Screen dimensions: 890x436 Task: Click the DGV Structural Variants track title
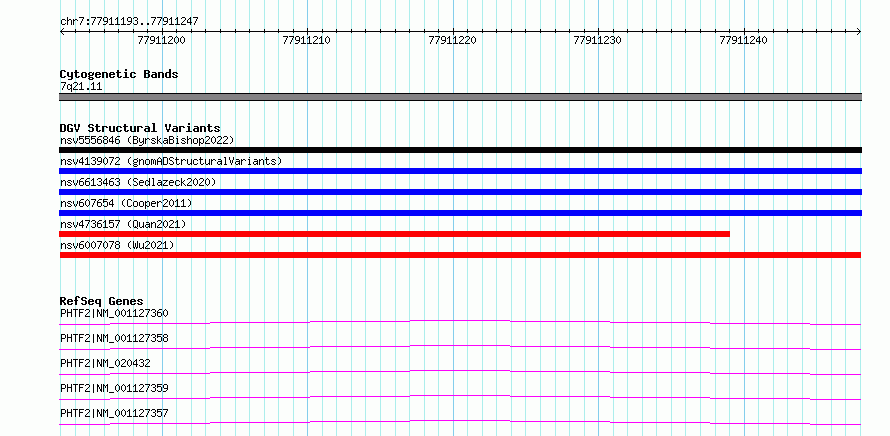[140, 128]
